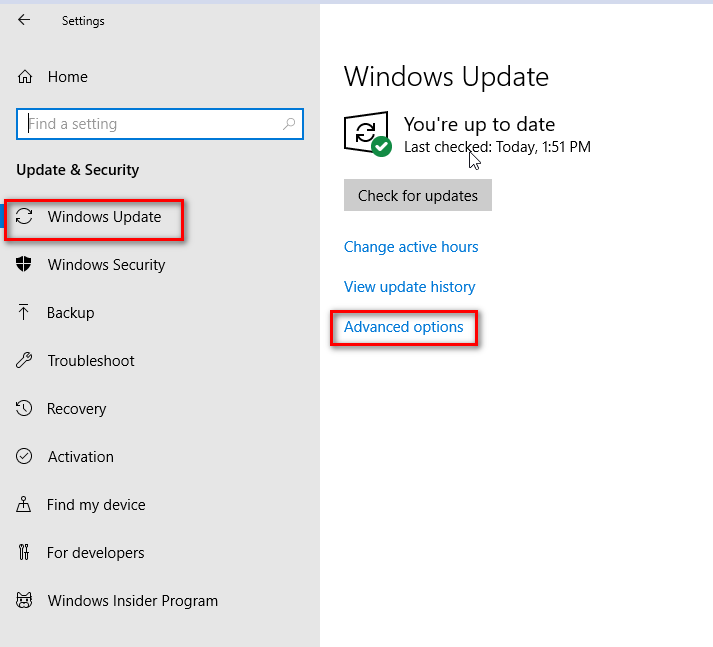Click the Check for updates button
713x647 pixels.
point(417,195)
